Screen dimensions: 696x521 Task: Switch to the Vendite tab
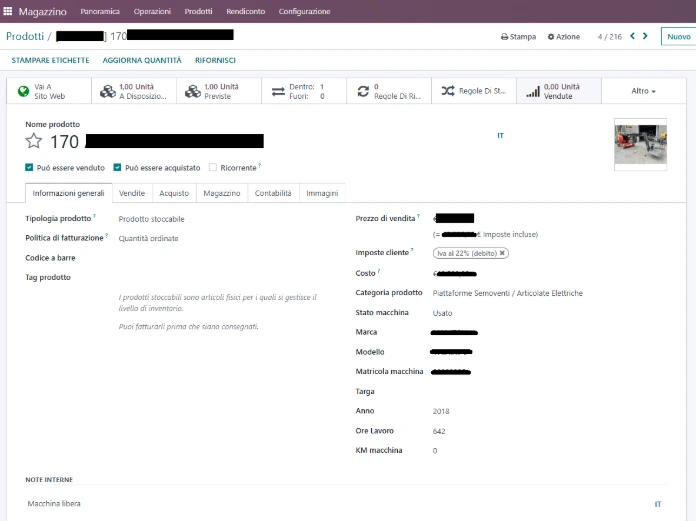point(132,193)
